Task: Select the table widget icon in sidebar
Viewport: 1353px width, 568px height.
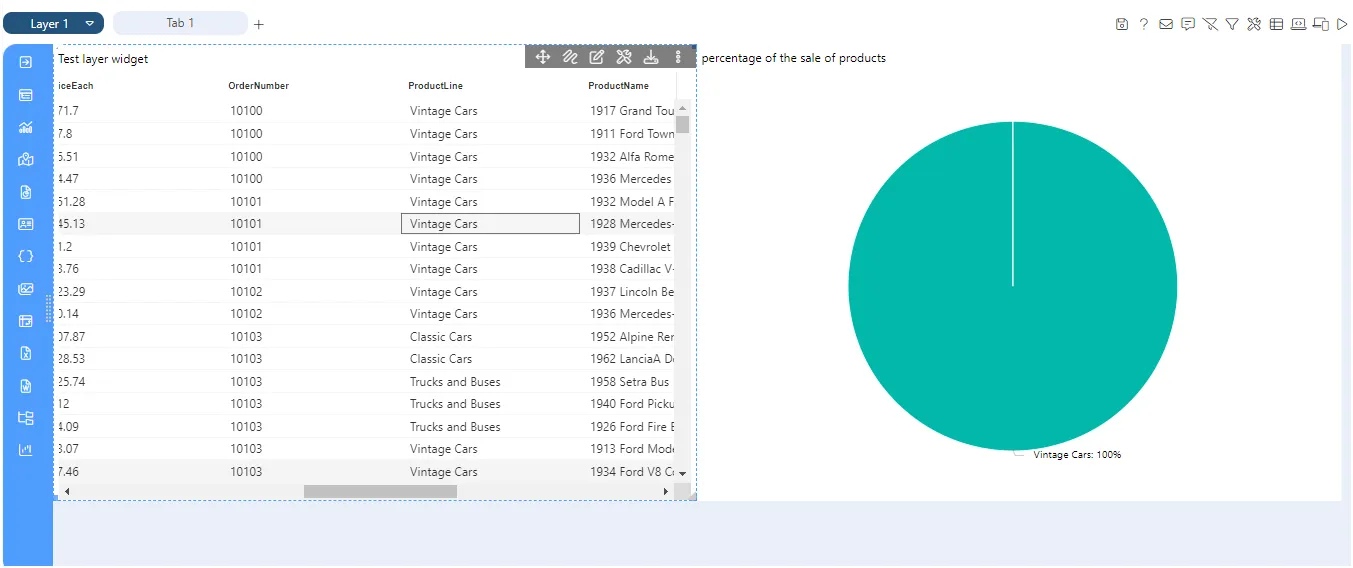Action: point(26,95)
